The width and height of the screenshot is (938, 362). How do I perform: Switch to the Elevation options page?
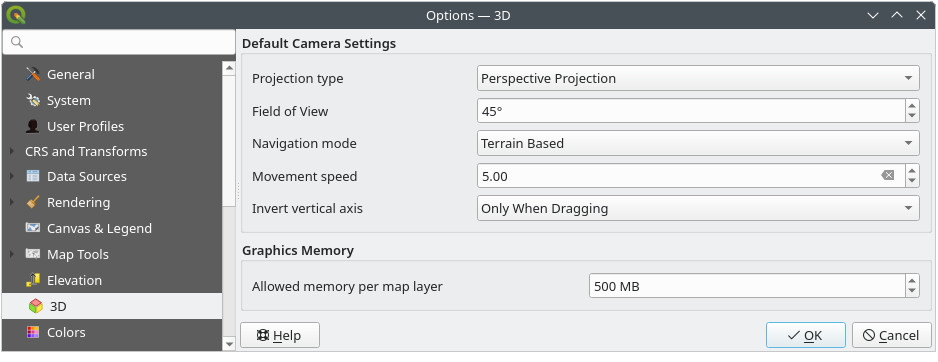(74, 280)
